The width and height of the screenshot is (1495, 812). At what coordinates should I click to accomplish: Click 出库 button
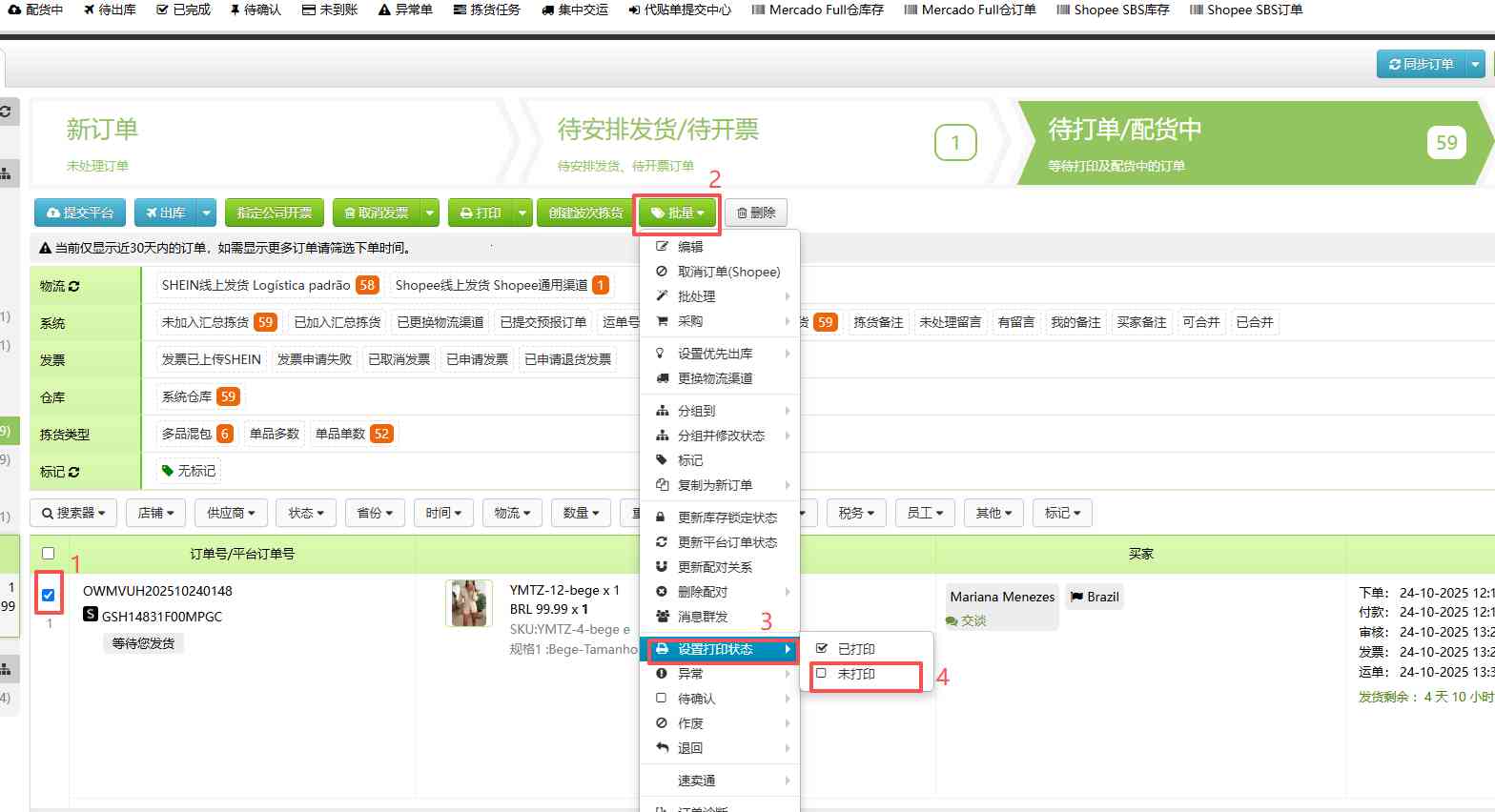click(x=165, y=213)
